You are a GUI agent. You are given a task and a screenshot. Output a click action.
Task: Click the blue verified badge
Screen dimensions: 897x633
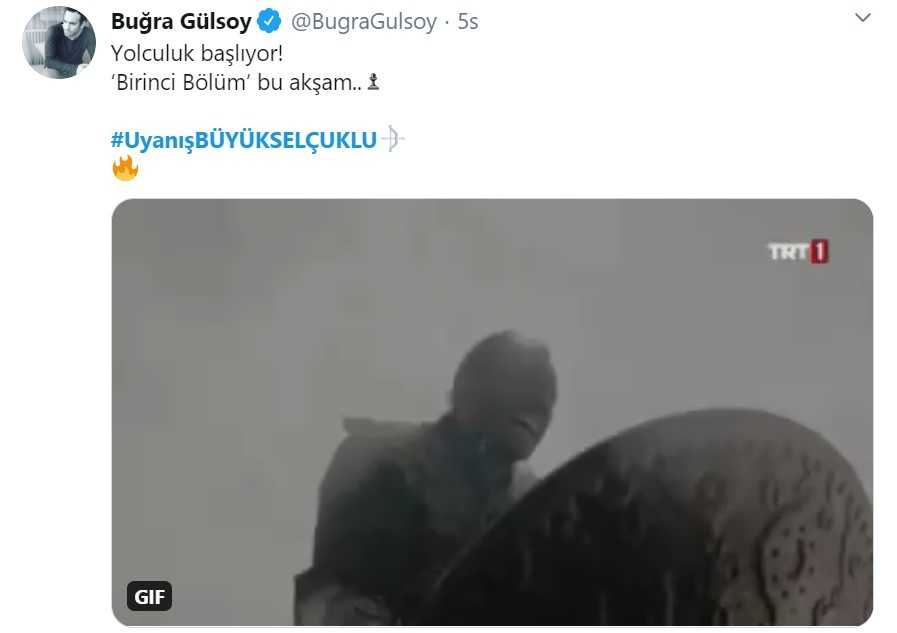[269, 22]
